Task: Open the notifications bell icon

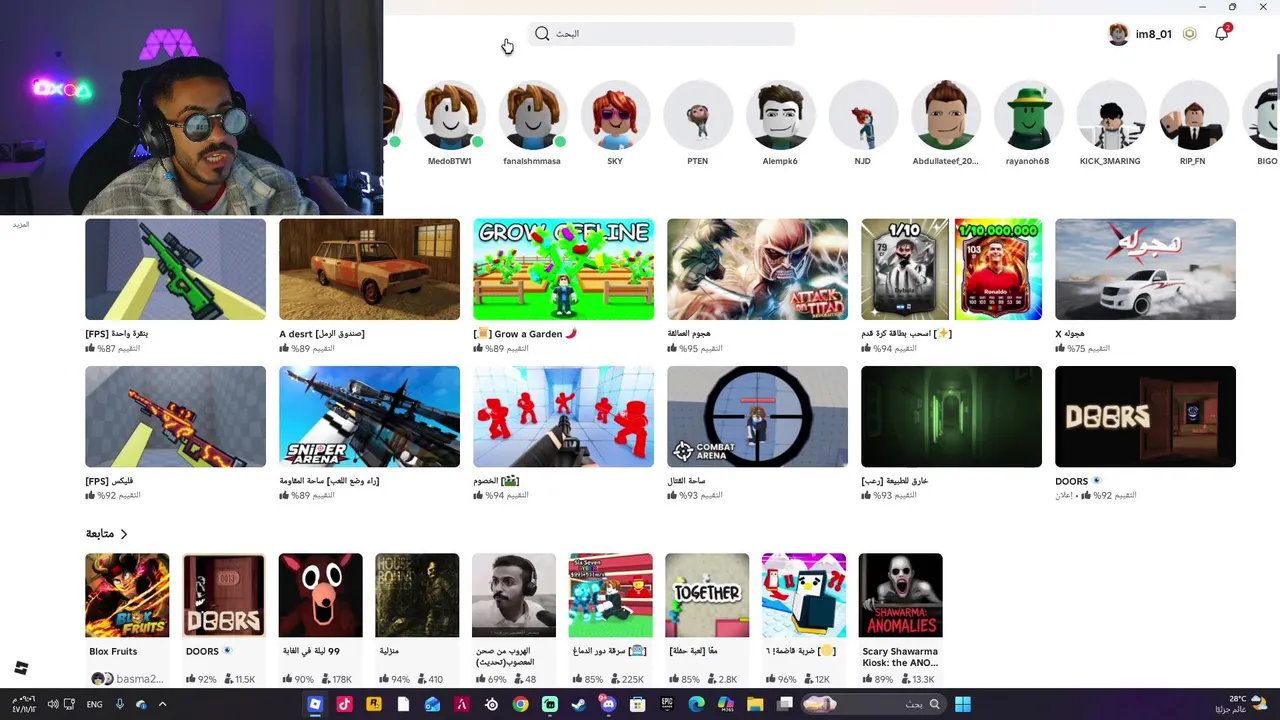Action: (1221, 34)
